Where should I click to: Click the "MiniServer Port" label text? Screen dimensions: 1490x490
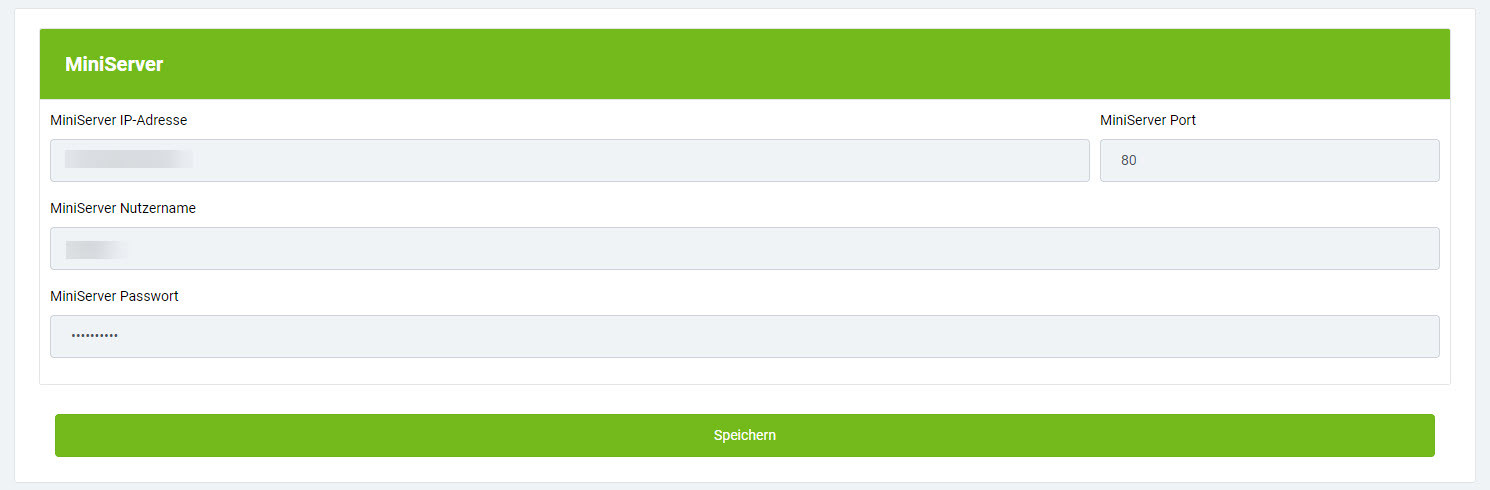point(1147,120)
